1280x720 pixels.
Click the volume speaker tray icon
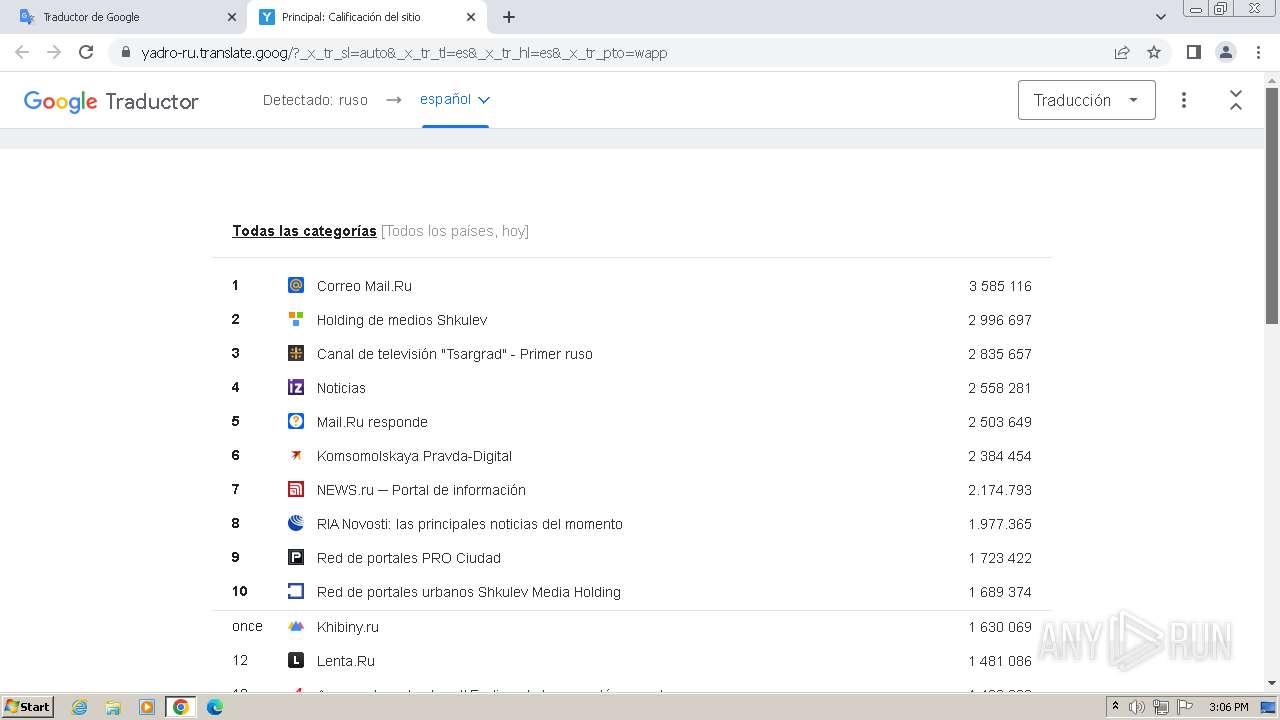click(1137, 707)
